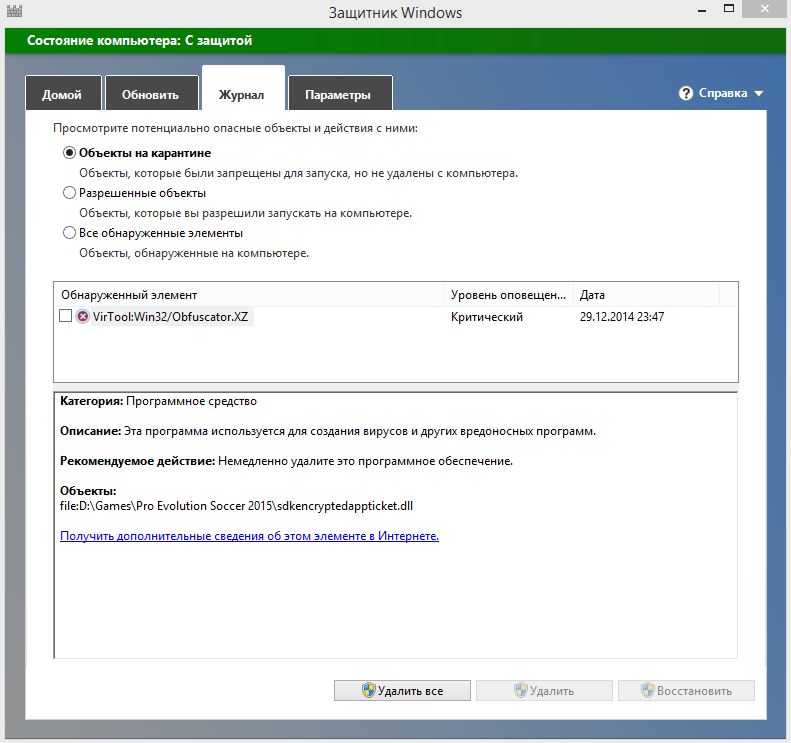The width and height of the screenshot is (791, 743).
Task: Select Все обнаруженные элементы radio button
Action: click(69, 233)
